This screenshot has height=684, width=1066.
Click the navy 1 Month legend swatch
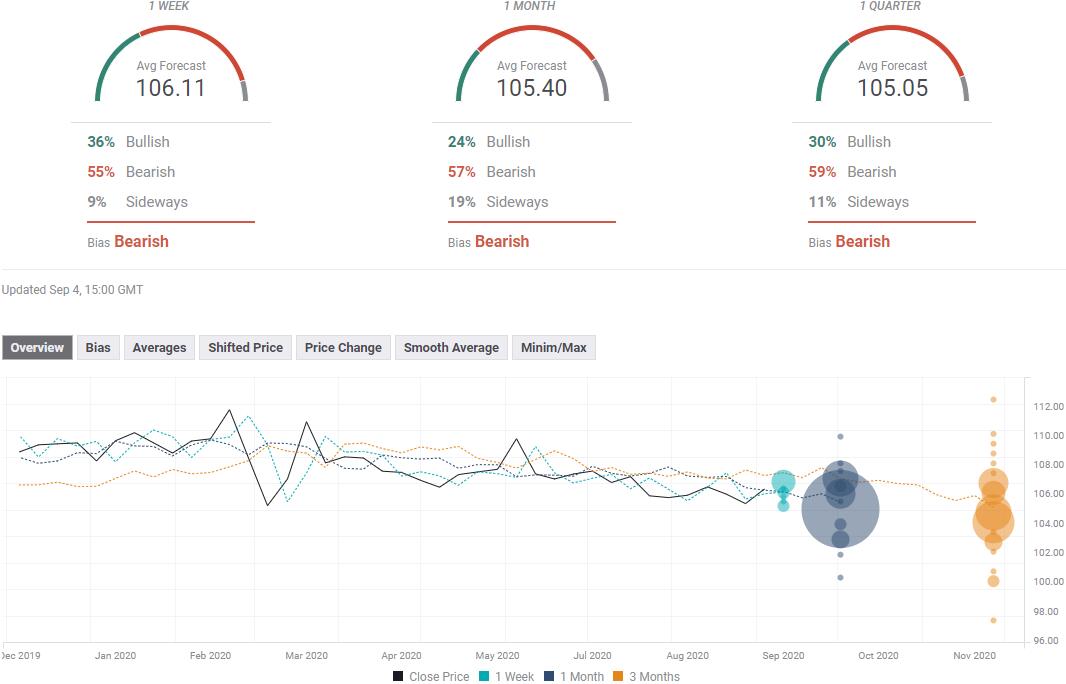549,677
